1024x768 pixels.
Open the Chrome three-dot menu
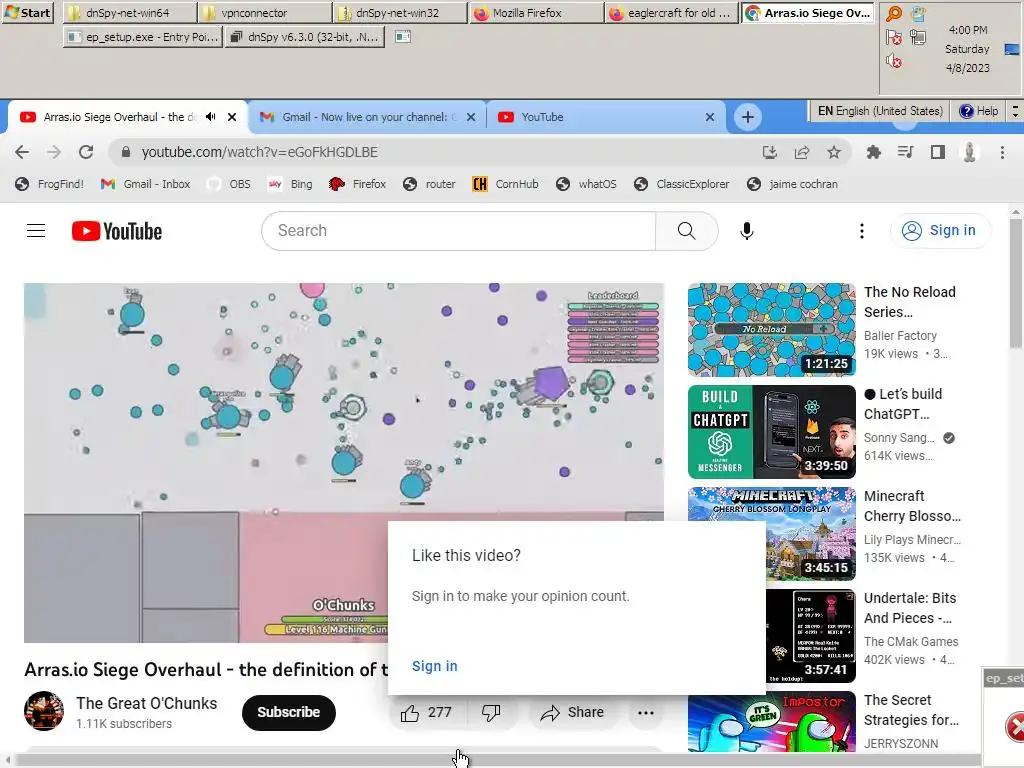[1002, 152]
